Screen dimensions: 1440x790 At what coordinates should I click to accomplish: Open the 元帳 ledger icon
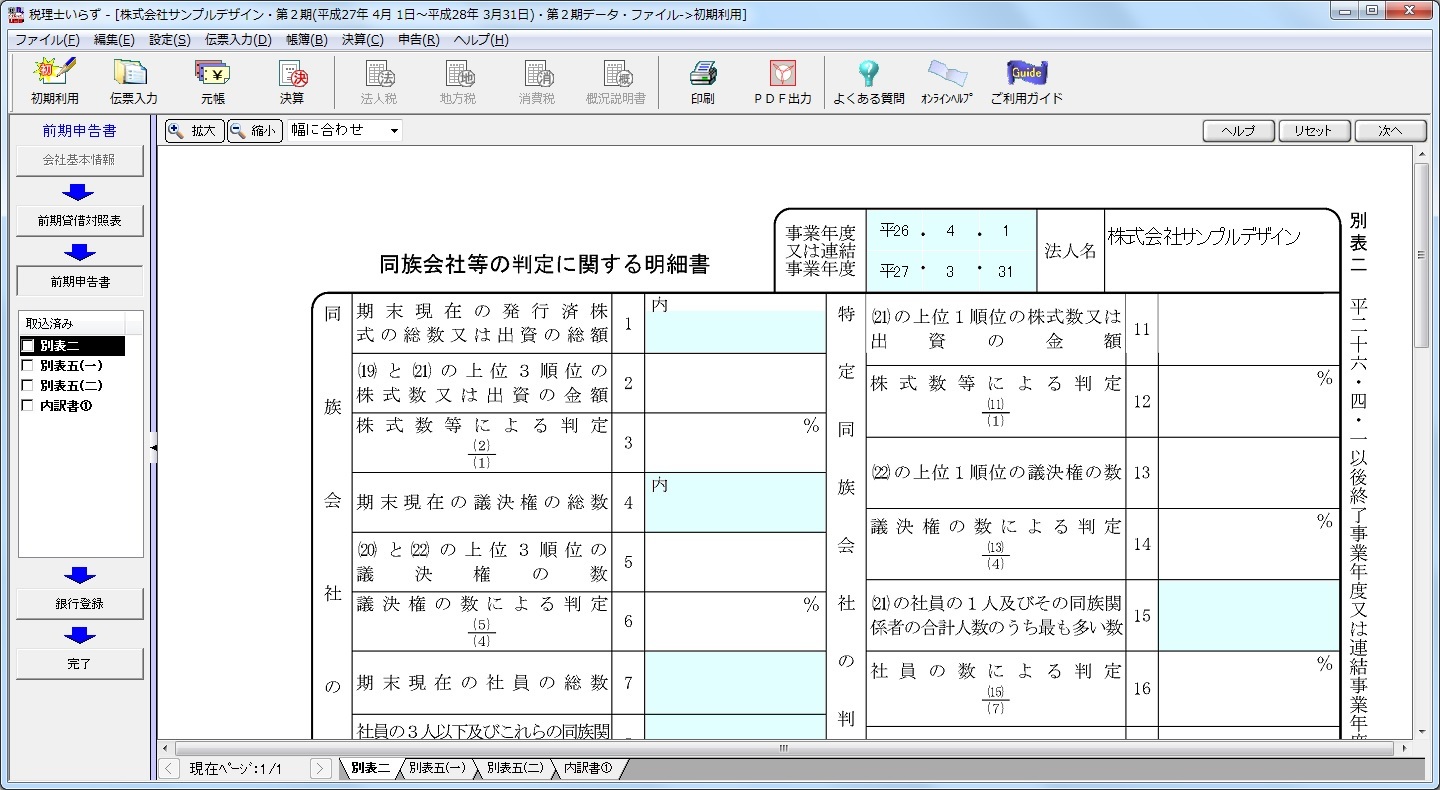click(212, 81)
